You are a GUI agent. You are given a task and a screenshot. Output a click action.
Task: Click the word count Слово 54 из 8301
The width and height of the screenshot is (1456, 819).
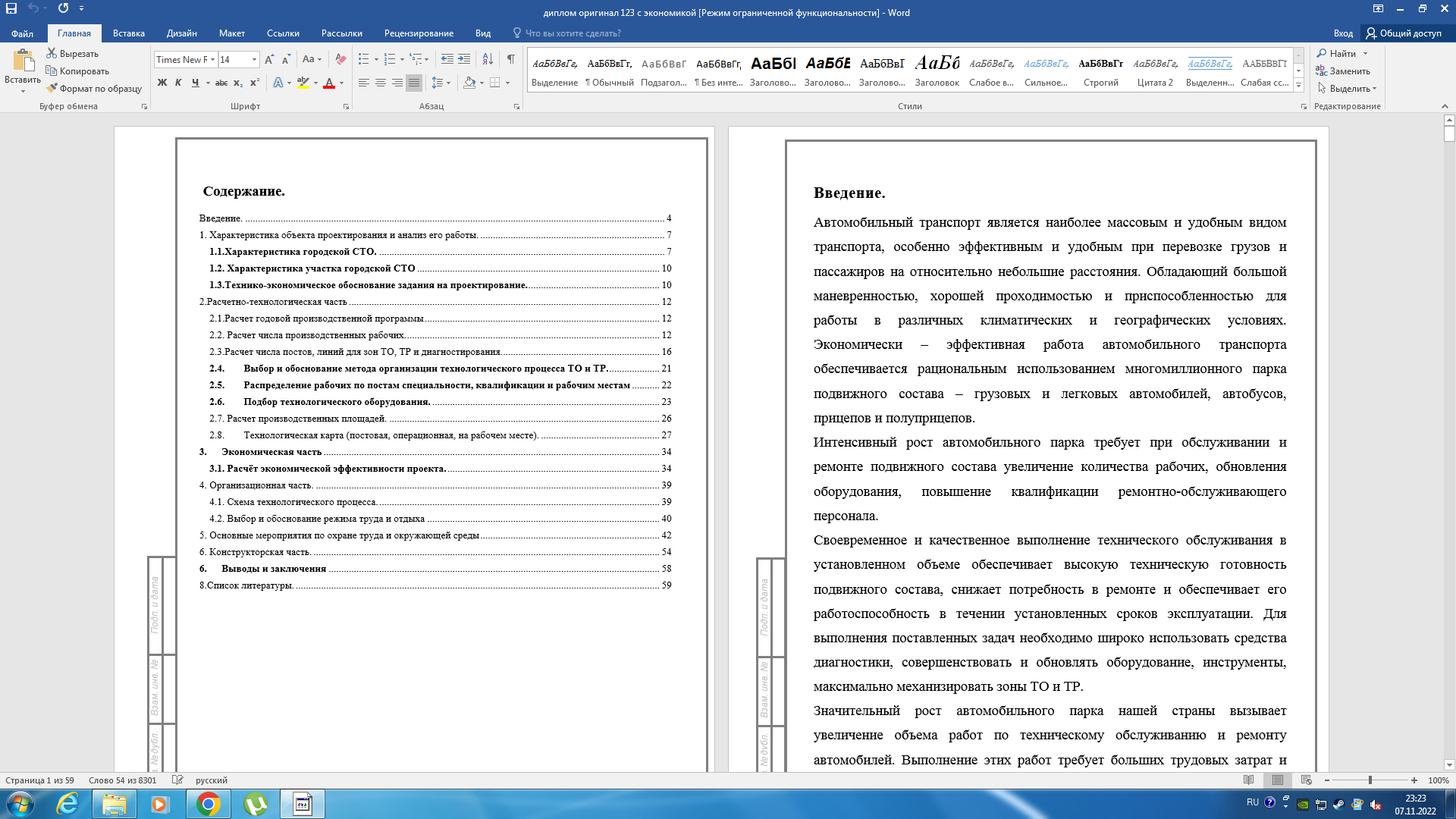tap(122, 780)
